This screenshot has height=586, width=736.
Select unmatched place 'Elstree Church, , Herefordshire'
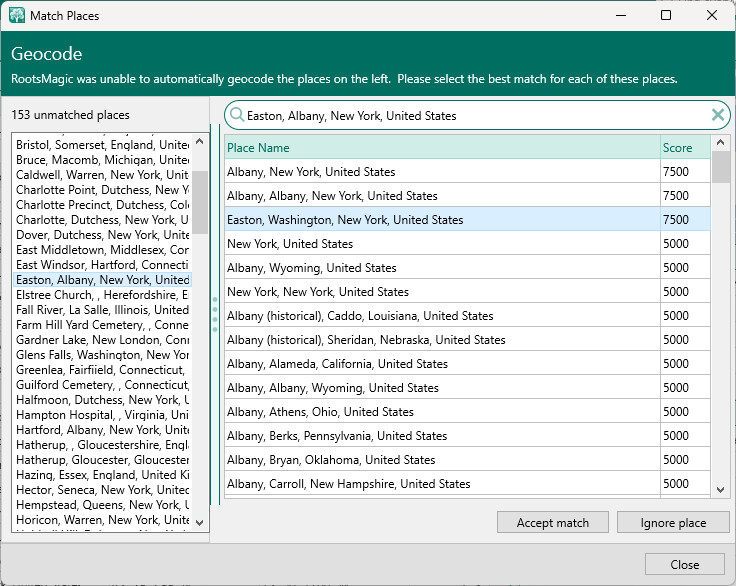point(102,295)
